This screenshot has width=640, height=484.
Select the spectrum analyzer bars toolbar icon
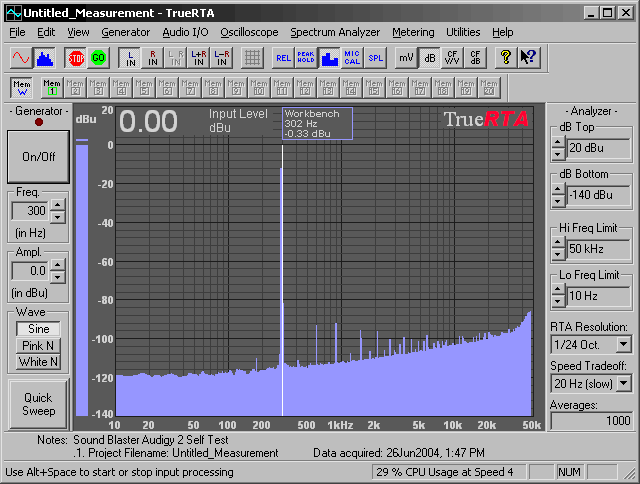click(45, 58)
